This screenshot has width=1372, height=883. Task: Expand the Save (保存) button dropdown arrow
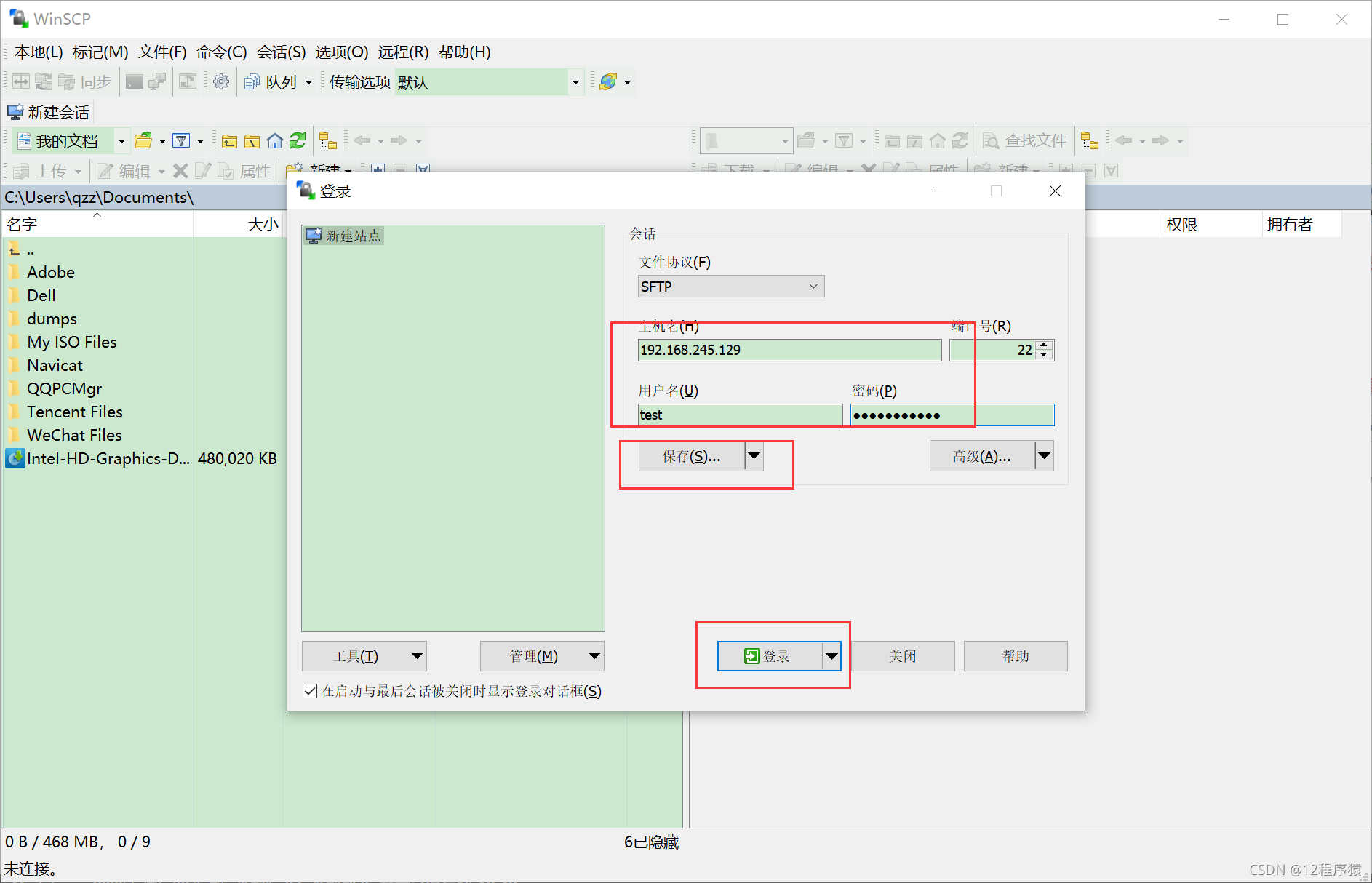tap(754, 456)
